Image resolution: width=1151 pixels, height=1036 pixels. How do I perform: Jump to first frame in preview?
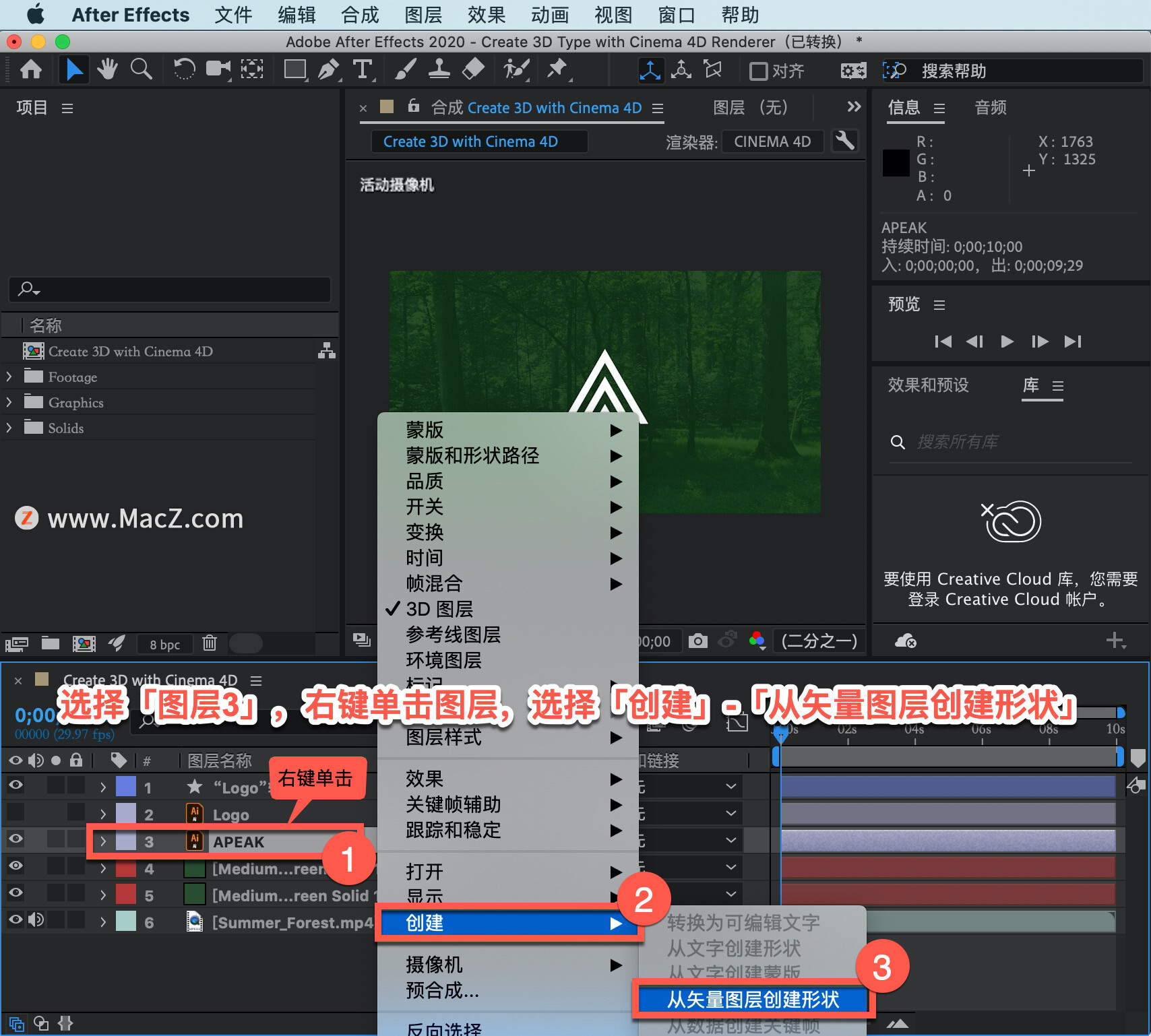[943, 342]
